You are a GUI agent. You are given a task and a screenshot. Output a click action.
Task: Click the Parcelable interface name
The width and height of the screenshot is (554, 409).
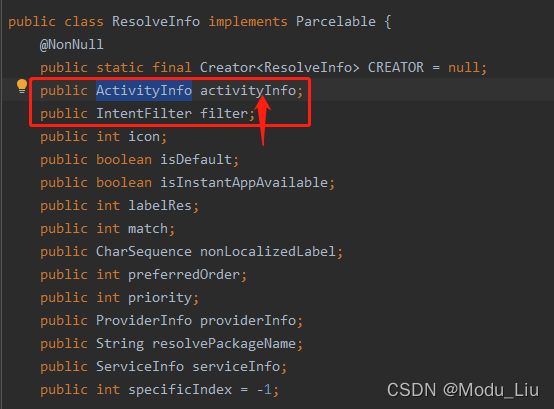pyautogui.click(x=336, y=22)
